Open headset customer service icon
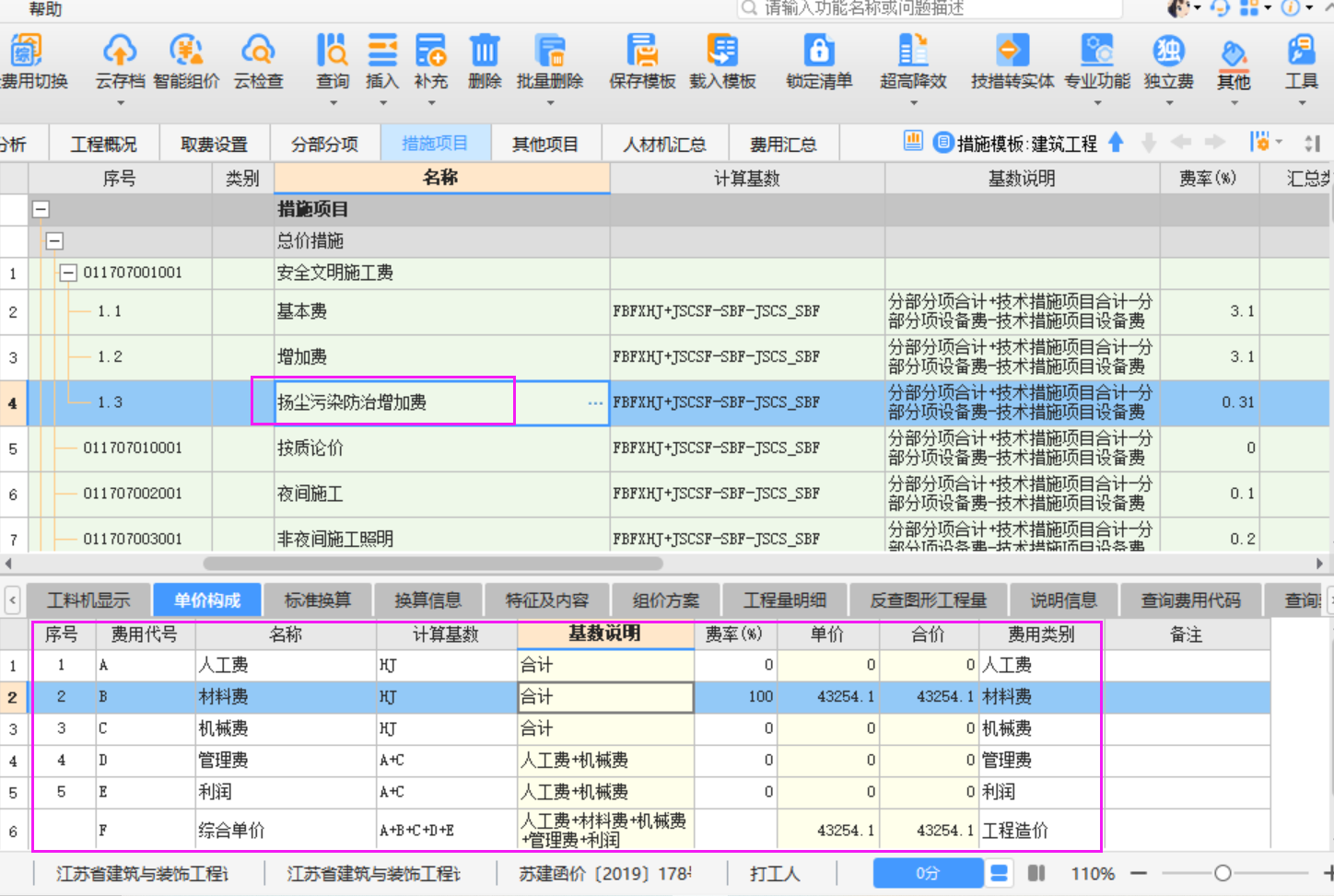This screenshot has width=1334, height=896. coord(1221,8)
